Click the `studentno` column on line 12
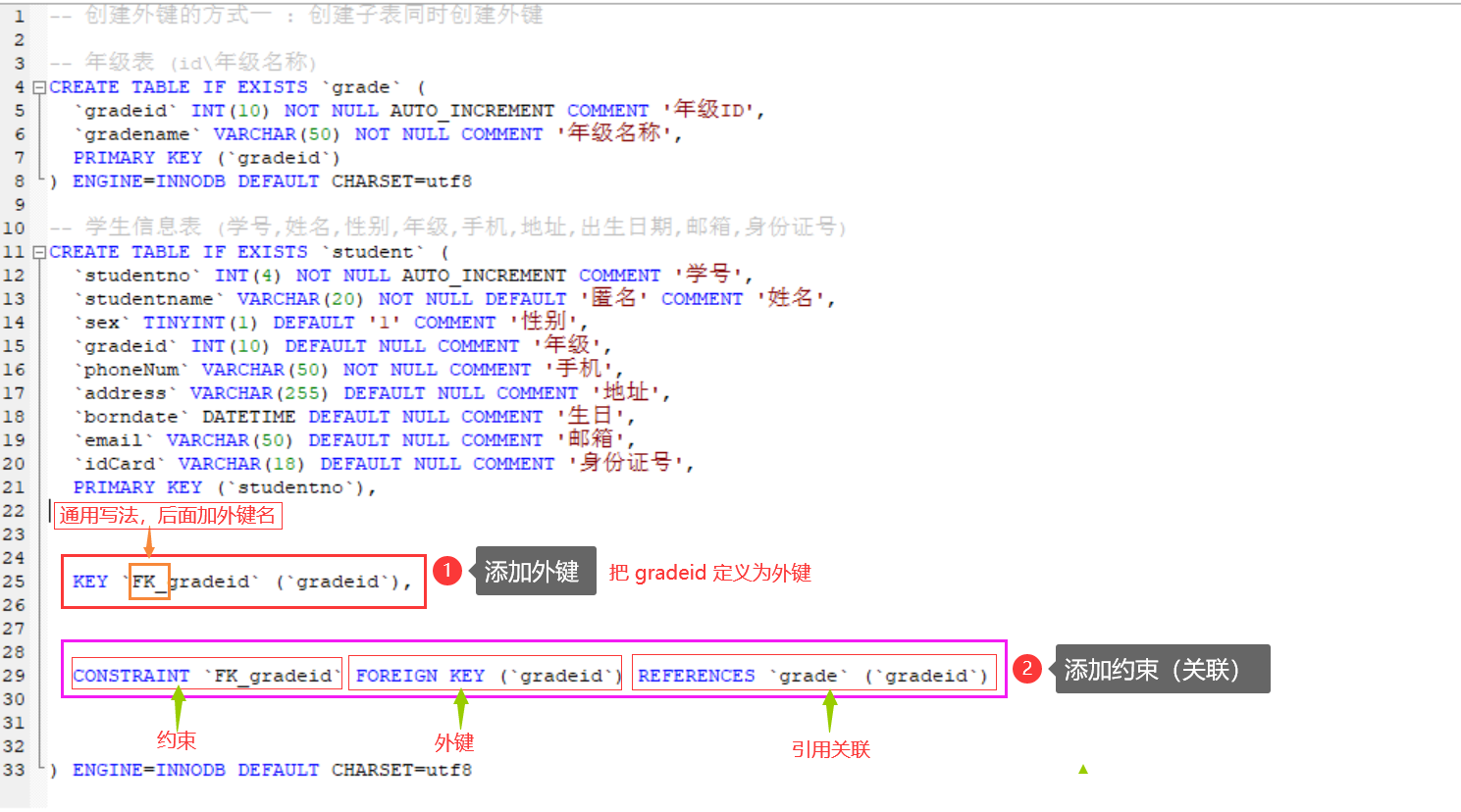The height and width of the screenshot is (812, 1461). (137, 276)
